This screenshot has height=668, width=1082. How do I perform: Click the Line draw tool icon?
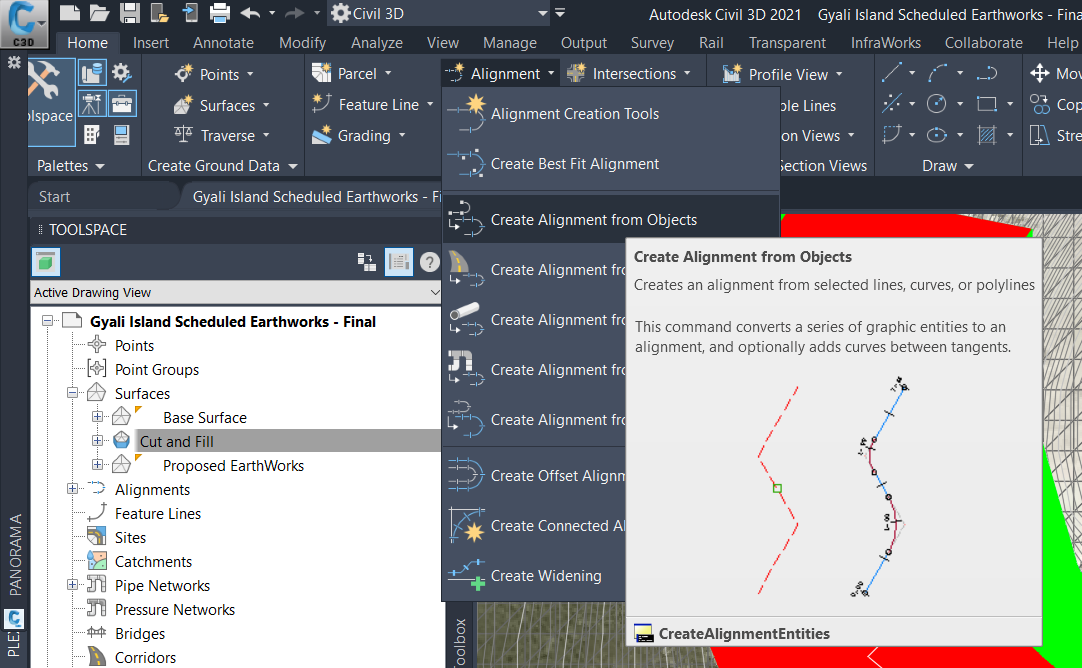pyautogui.click(x=892, y=72)
